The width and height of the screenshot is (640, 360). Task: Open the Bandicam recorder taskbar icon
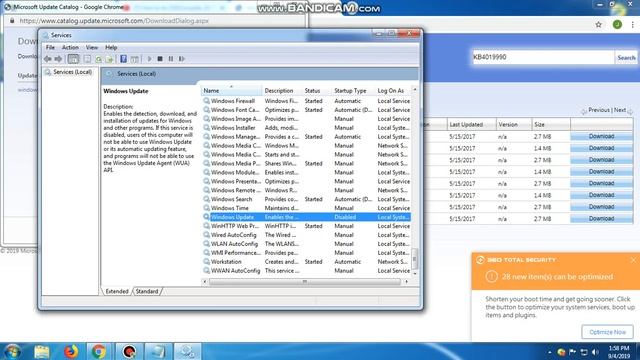pos(129,351)
